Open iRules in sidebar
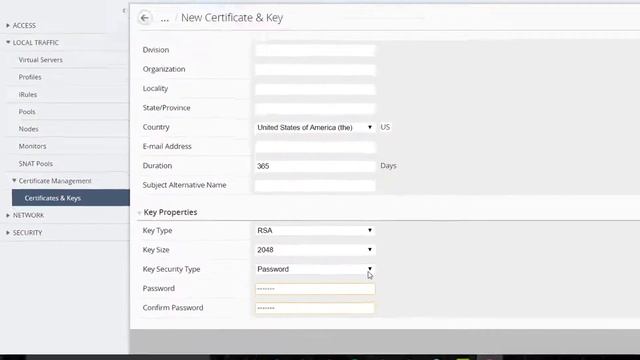Viewport: 640px width, 360px height. (28, 94)
